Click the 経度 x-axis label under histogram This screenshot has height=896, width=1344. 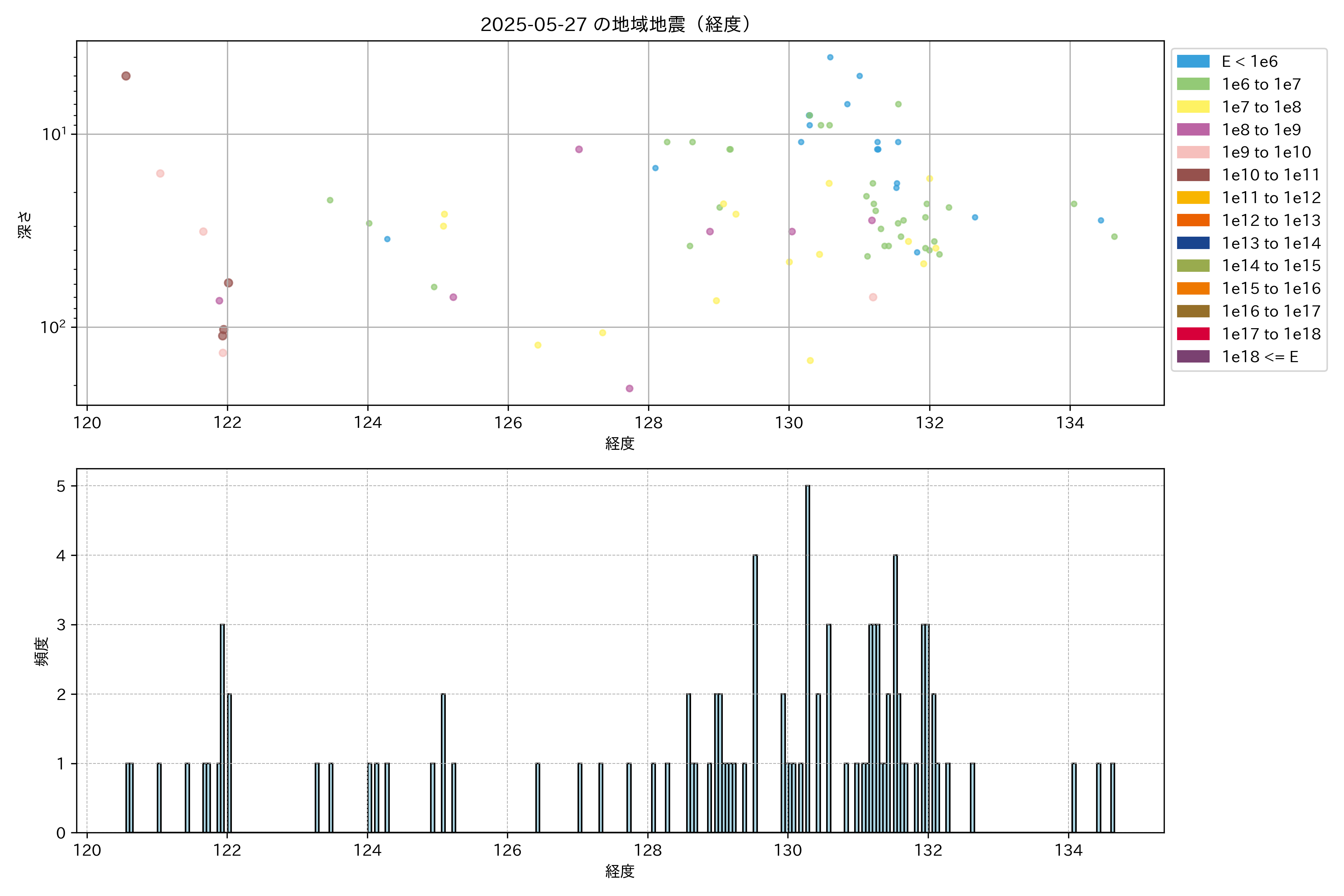click(619, 871)
